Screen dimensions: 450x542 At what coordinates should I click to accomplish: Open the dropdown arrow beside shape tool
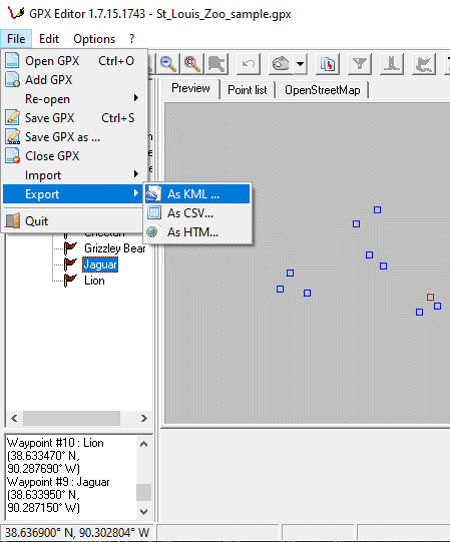pos(300,64)
